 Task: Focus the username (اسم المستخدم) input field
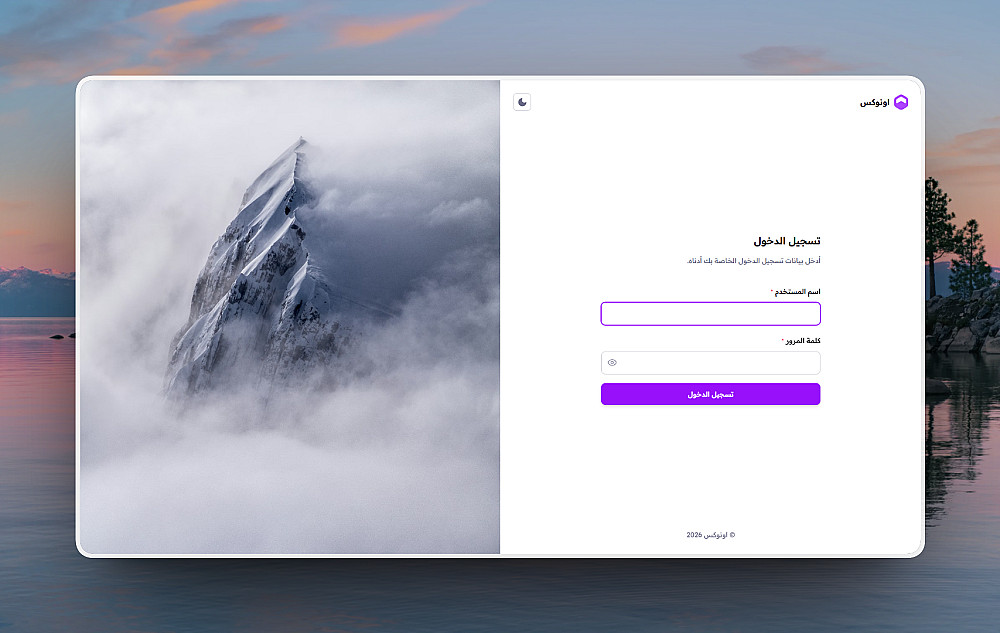[710, 314]
